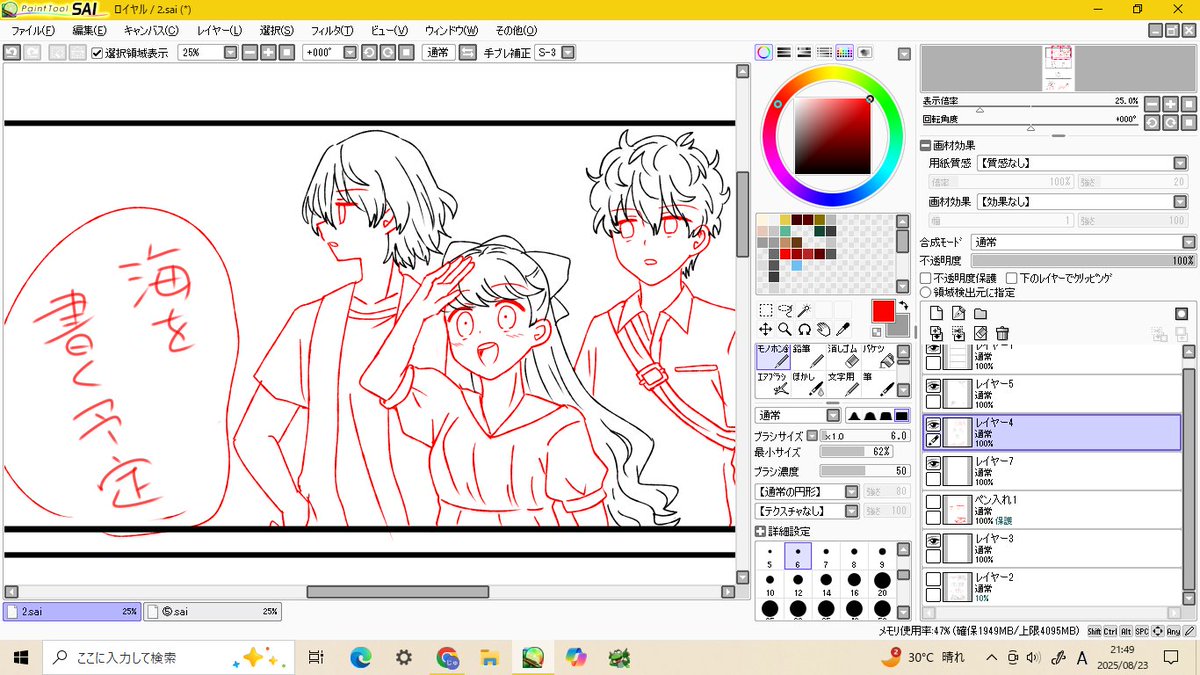Create a new normal layer
Image resolution: width=1200 pixels, height=675 pixels.
tap(936, 313)
